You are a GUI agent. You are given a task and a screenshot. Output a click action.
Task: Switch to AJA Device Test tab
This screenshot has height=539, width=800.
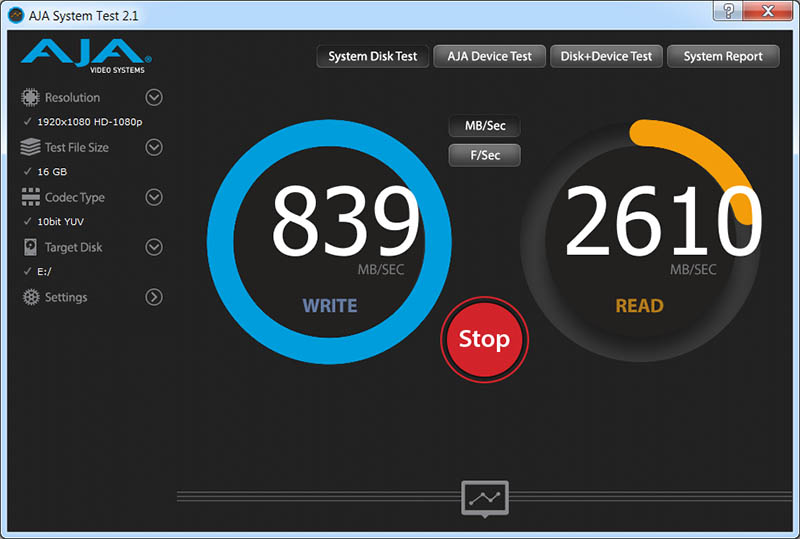tap(489, 56)
